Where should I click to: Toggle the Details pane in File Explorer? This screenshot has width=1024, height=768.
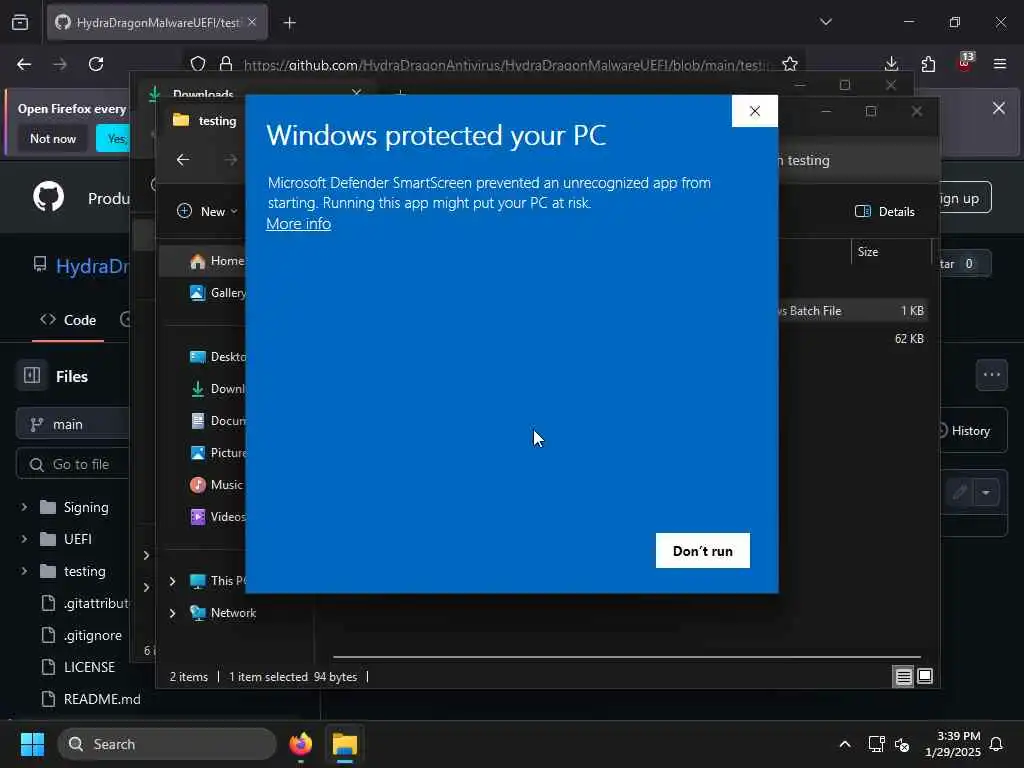[x=885, y=212]
